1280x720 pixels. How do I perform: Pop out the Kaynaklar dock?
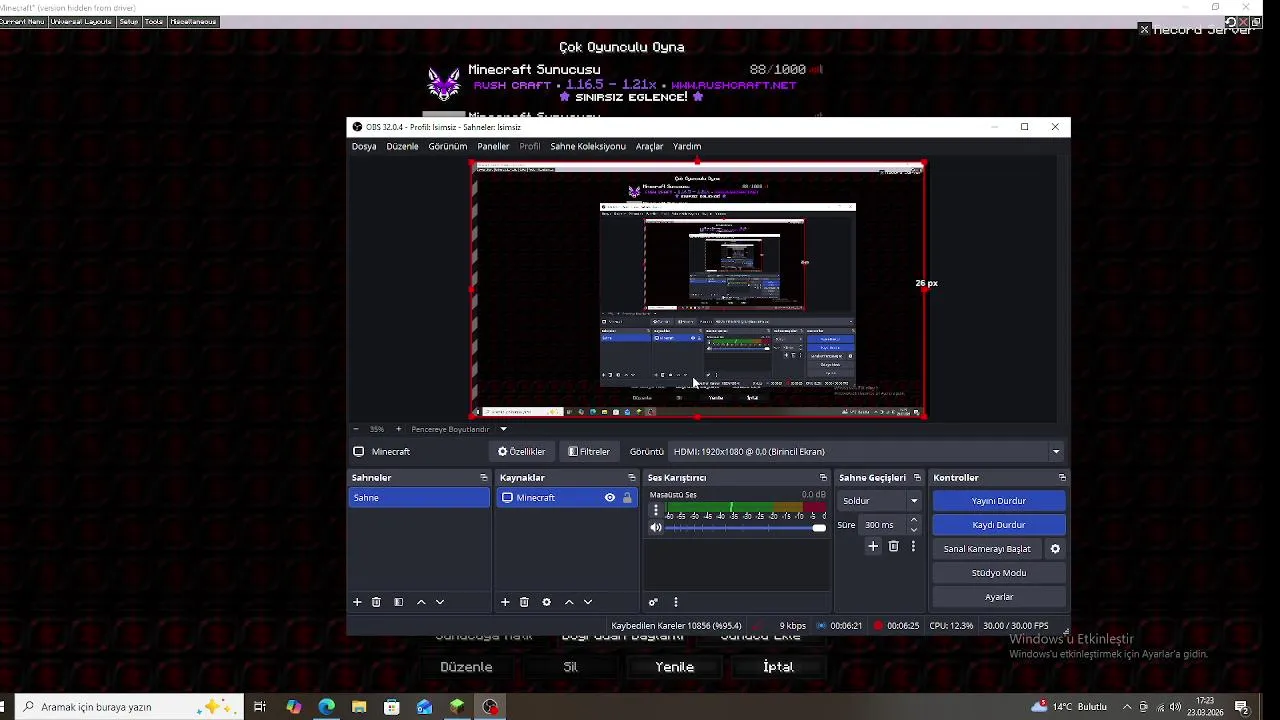coord(632,477)
